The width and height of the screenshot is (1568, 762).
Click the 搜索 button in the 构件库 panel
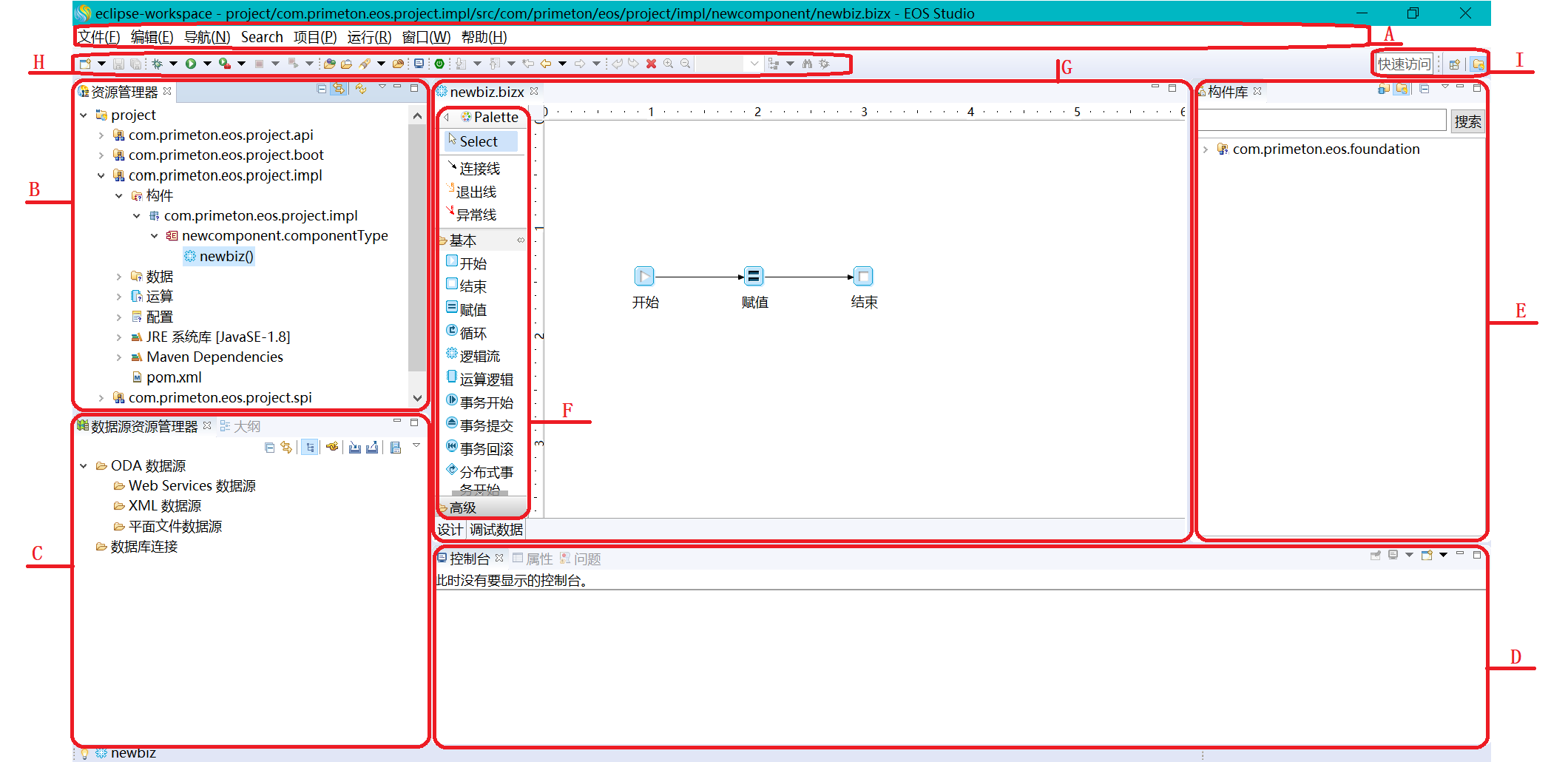[1467, 121]
